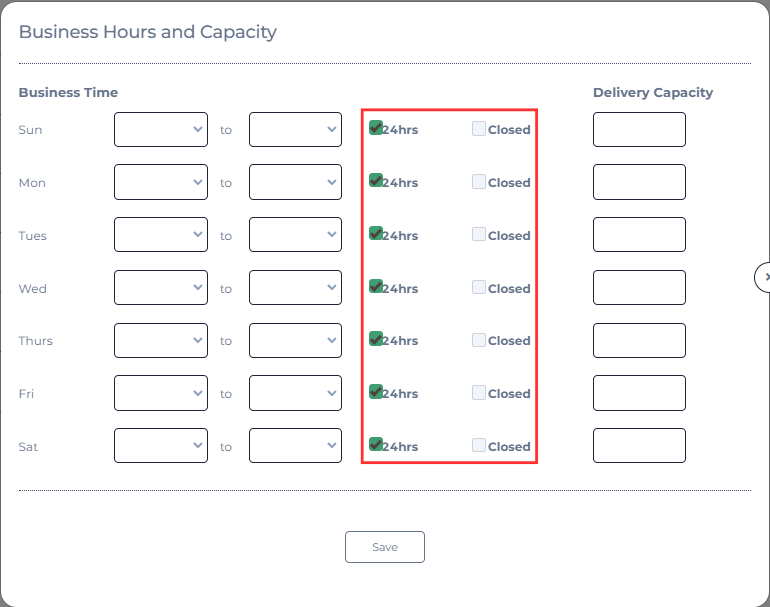The image size is (770, 607).
Task: Toggle the Friday 24hrs checkbox
Action: click(x=376, y=392)
